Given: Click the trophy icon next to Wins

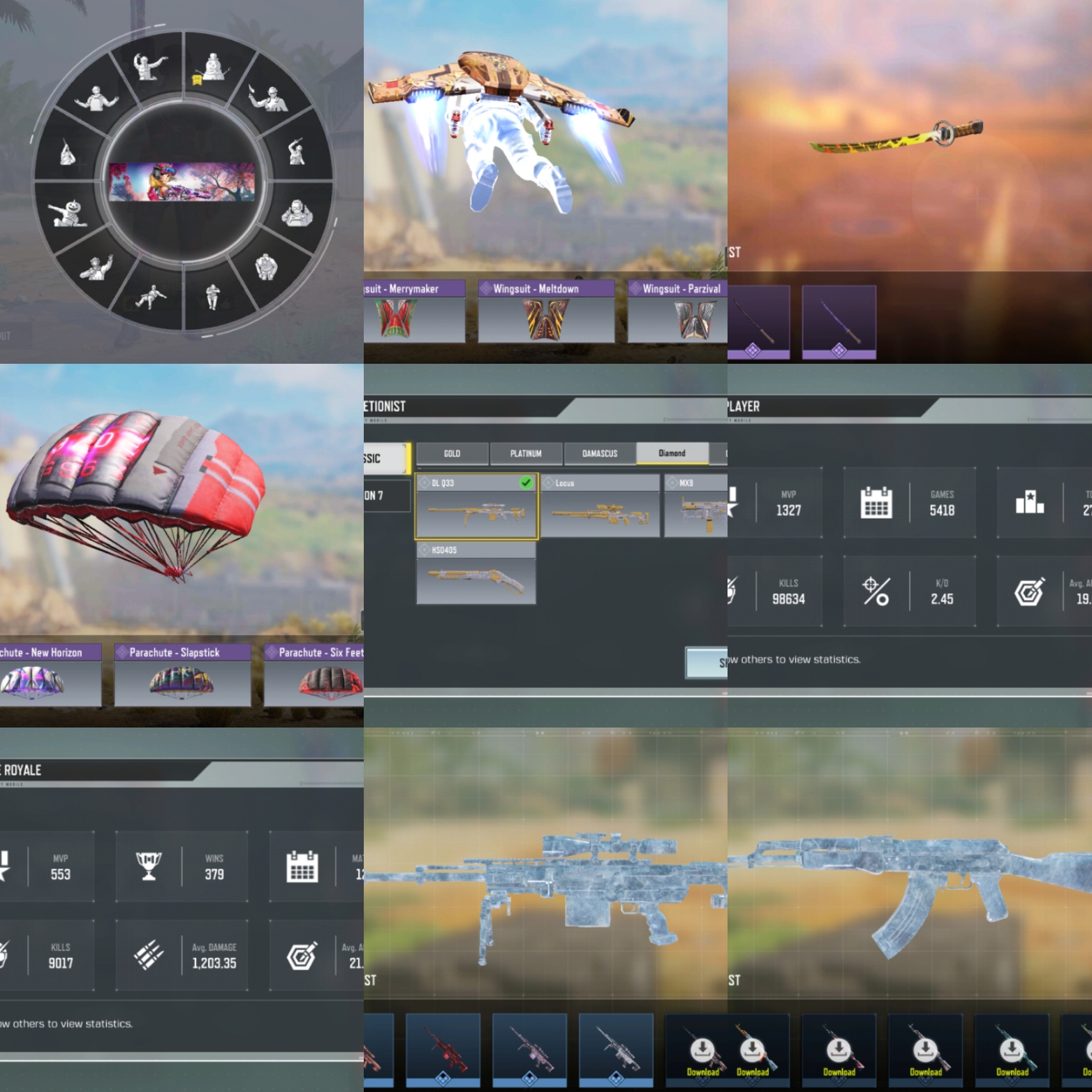Looking at the screenshot, I should point(149,866).
